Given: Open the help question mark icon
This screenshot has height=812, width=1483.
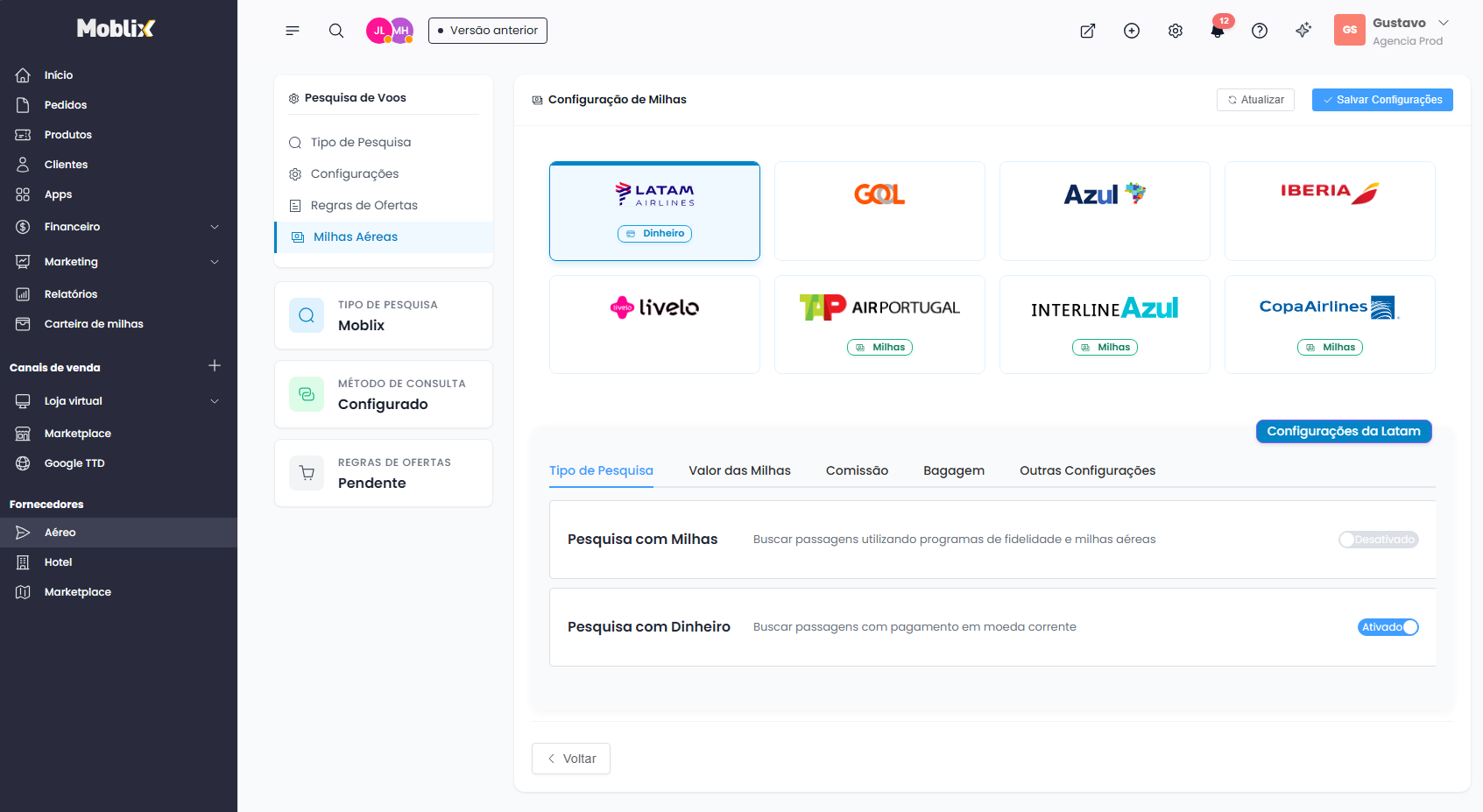Looking at the screenshot, I should [1260, 31].
